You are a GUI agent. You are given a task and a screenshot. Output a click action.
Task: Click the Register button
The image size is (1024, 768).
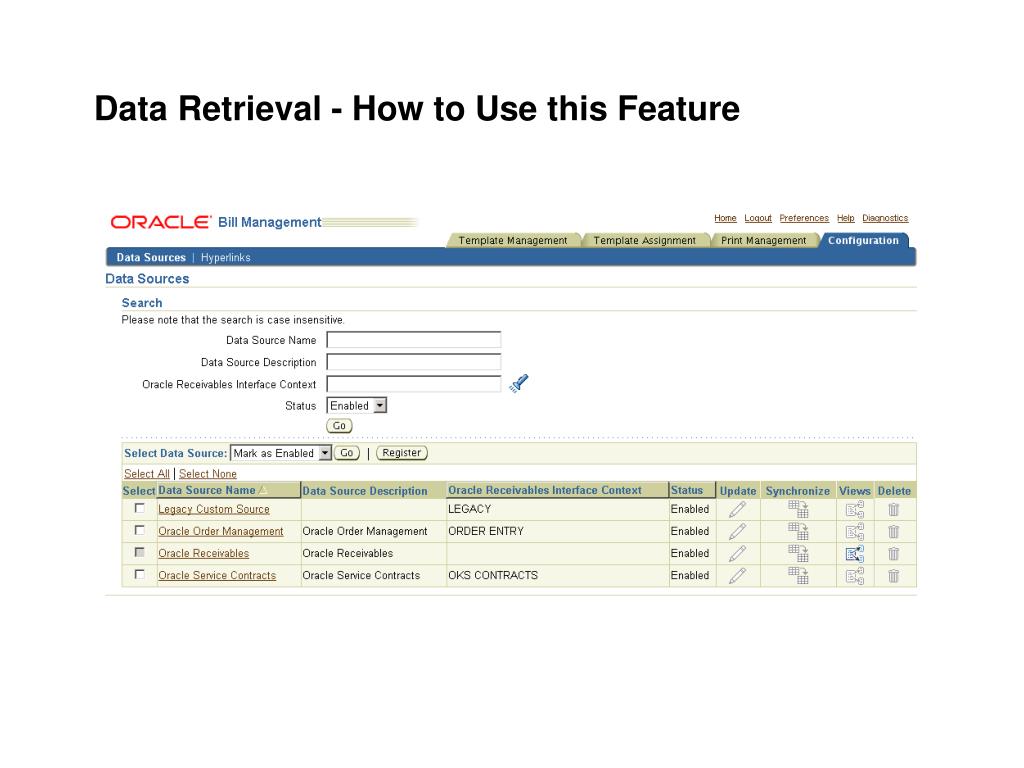[402, 453]
